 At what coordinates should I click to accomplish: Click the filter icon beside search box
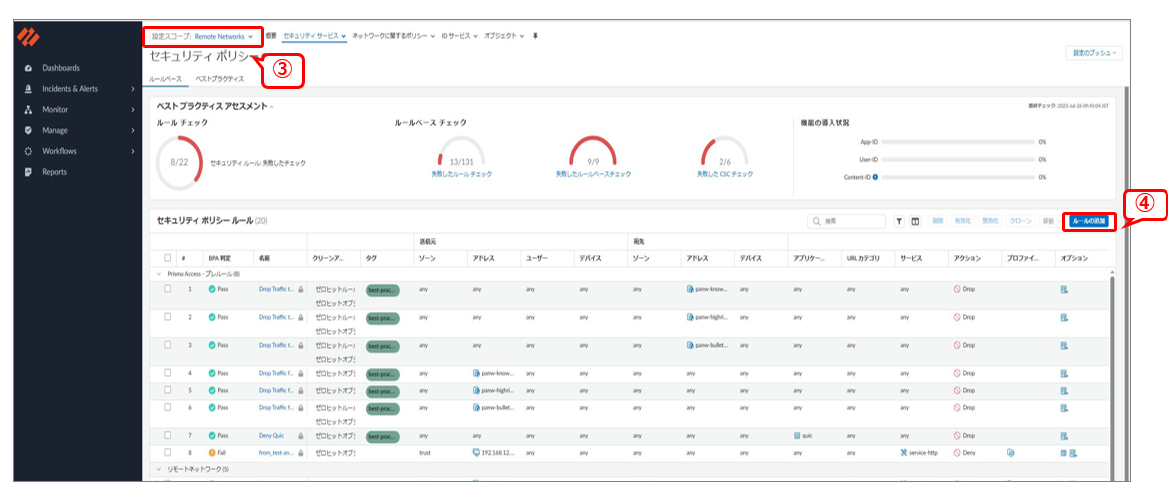[899, 221]
